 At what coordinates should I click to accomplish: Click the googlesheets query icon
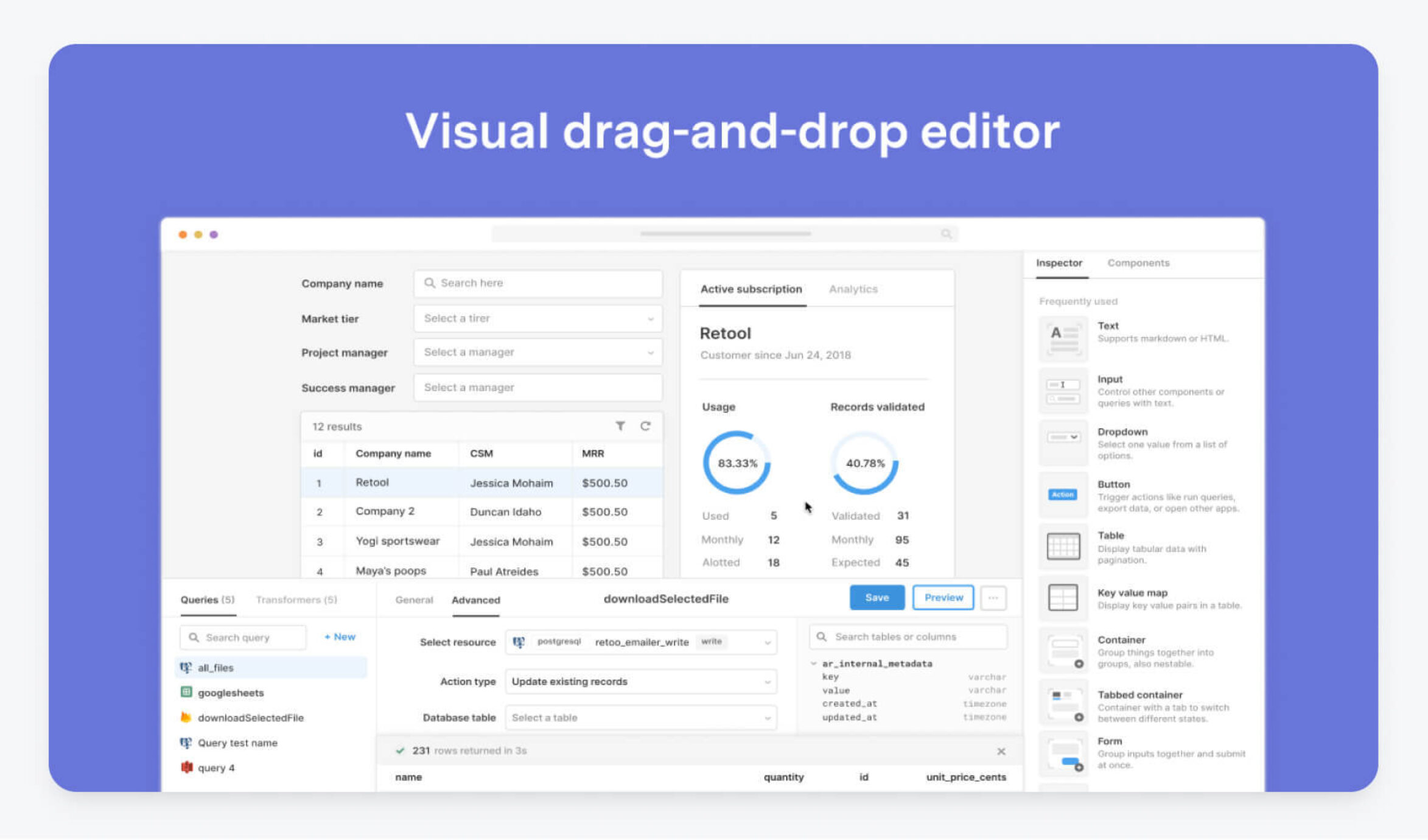click(x=186, y=692)
